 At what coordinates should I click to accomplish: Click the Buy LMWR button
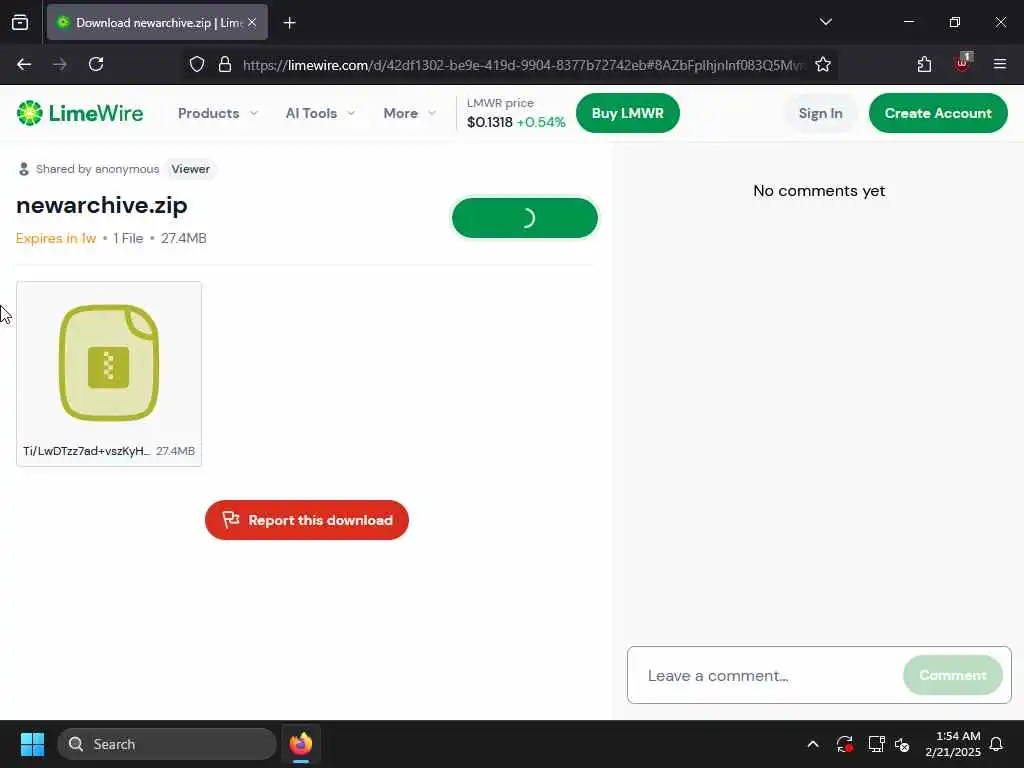[628, 113]
